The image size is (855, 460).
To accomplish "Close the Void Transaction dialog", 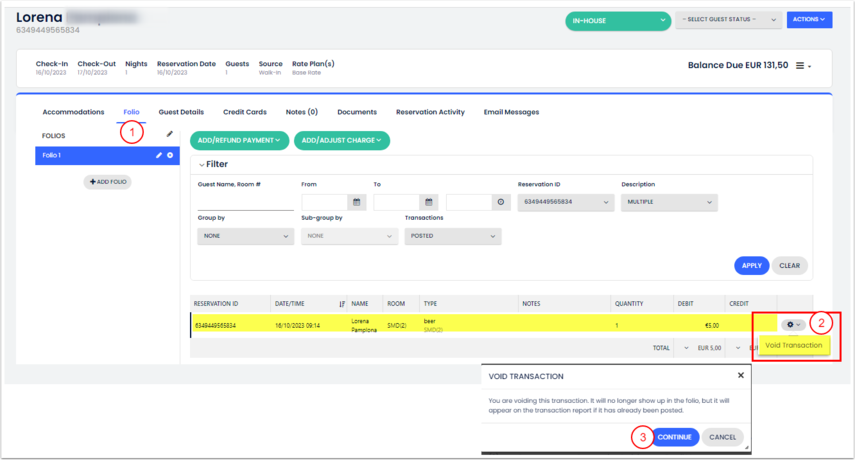I will [740, 376].
